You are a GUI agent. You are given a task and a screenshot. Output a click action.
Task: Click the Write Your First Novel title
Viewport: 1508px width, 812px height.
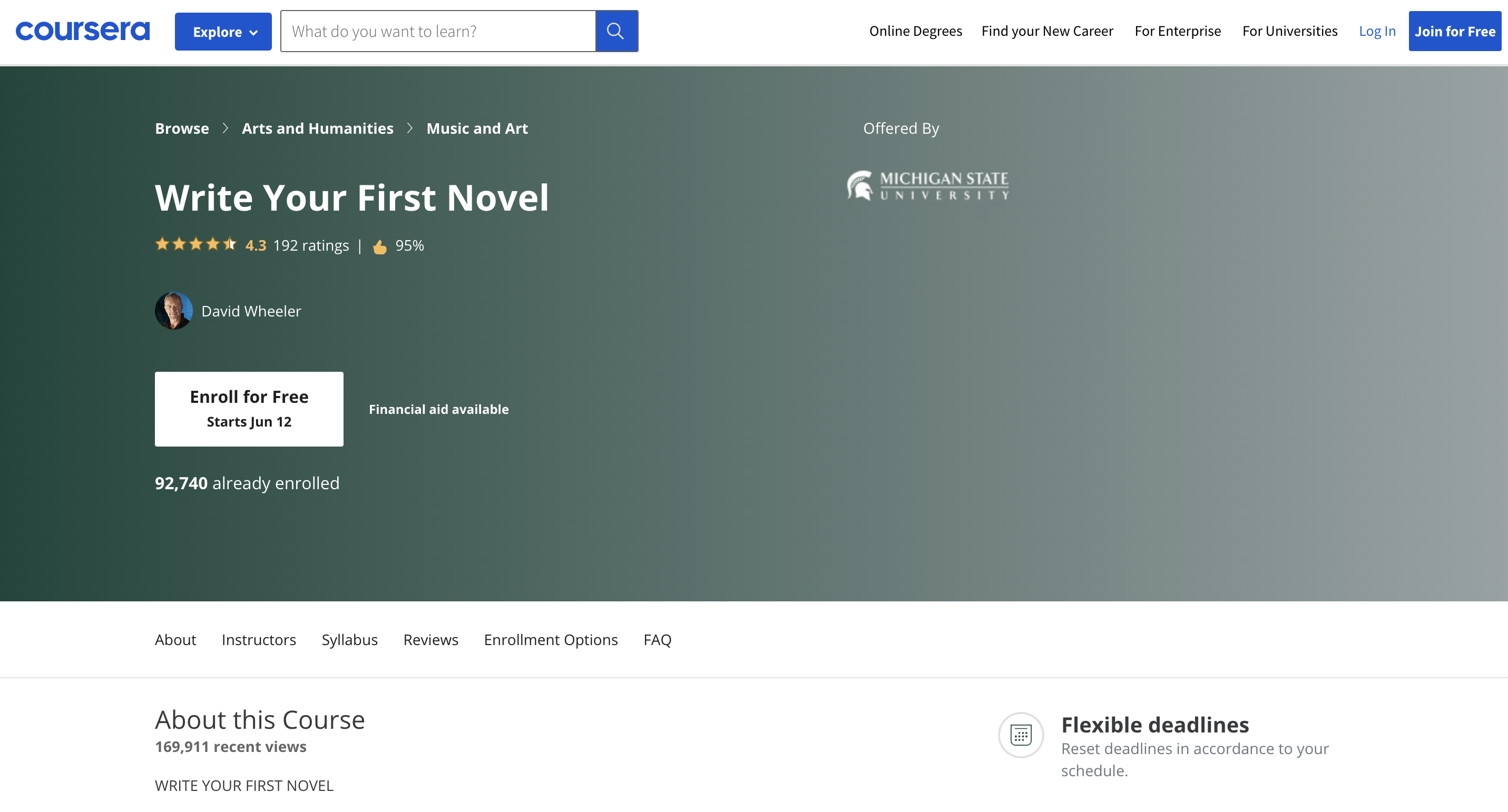click(x=352, y=198)
